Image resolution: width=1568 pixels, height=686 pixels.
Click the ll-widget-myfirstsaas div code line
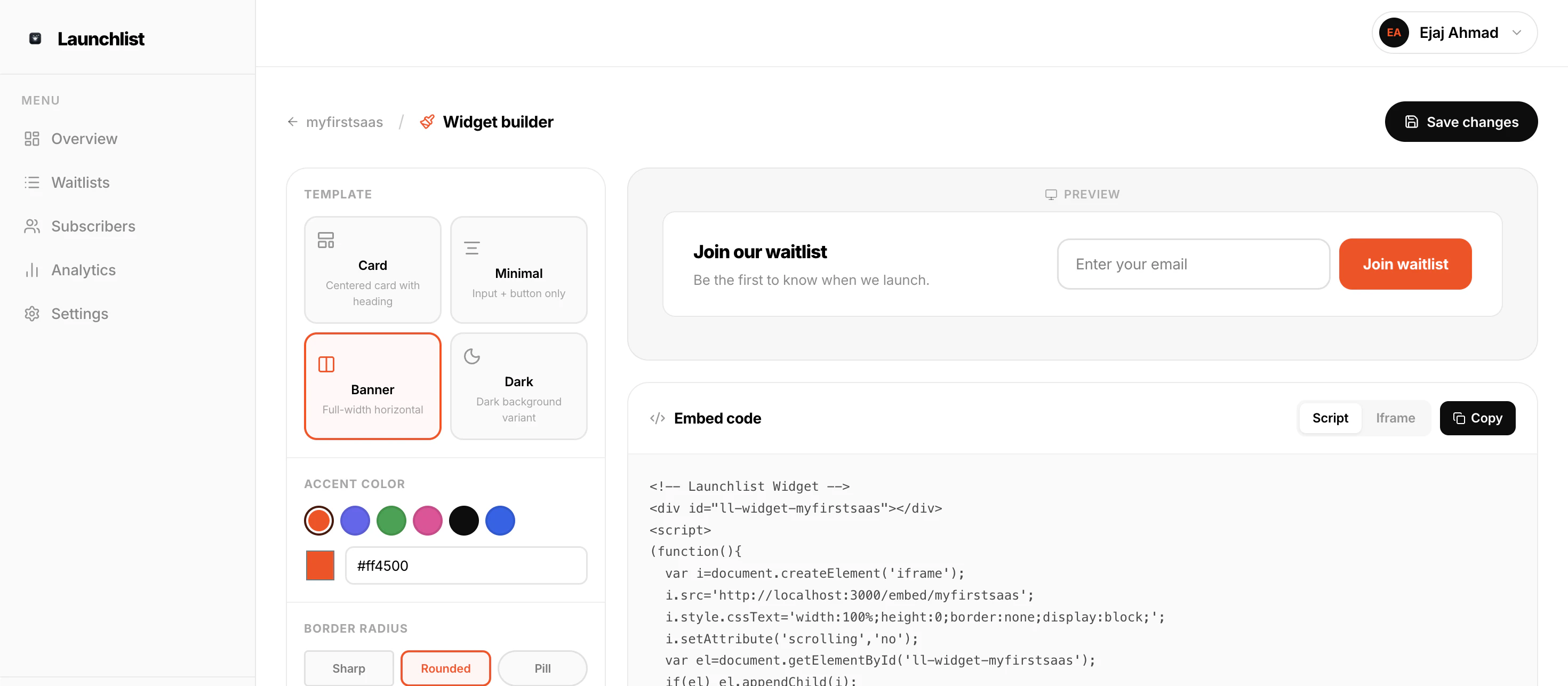[x=796, y=508]
